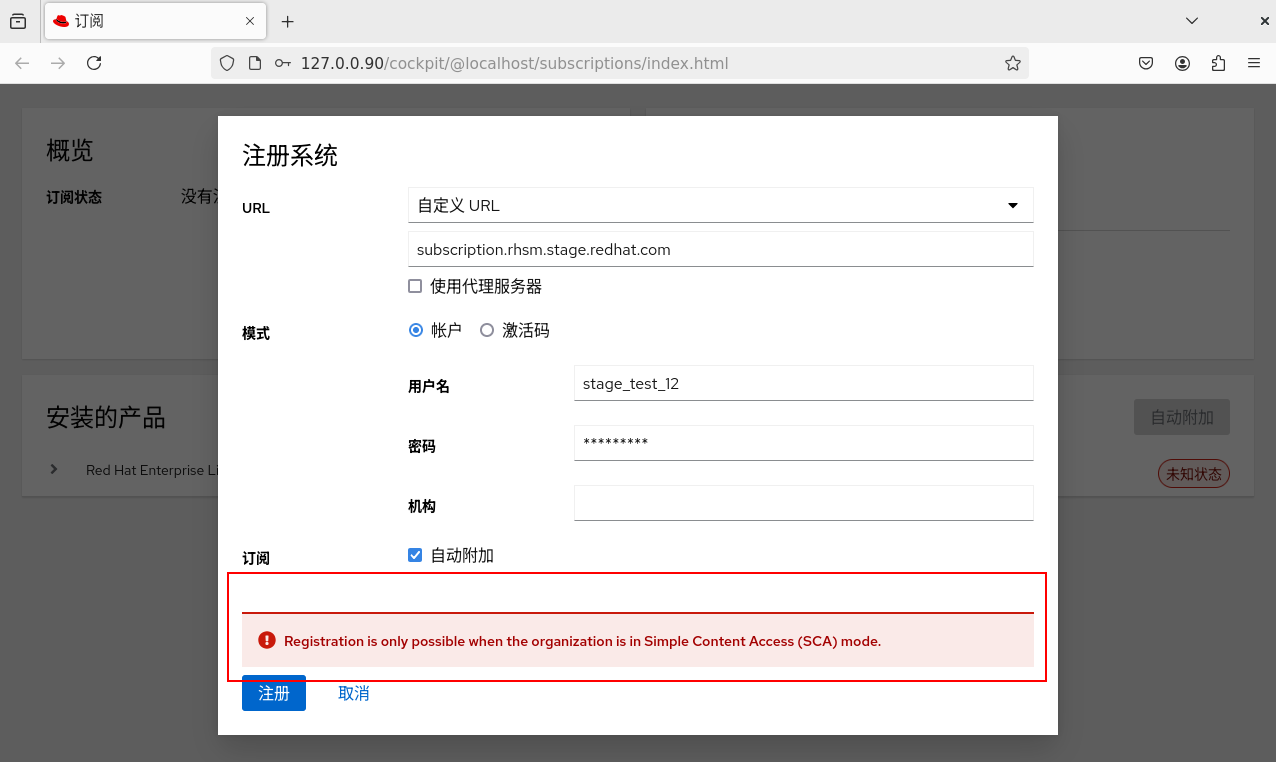
Task: Select the 帐户 radio button
Action: coord(416,330)
